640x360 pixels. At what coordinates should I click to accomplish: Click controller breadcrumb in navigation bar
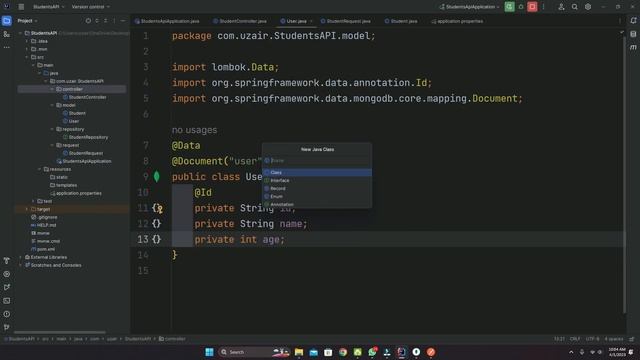[x=172, y=339]
